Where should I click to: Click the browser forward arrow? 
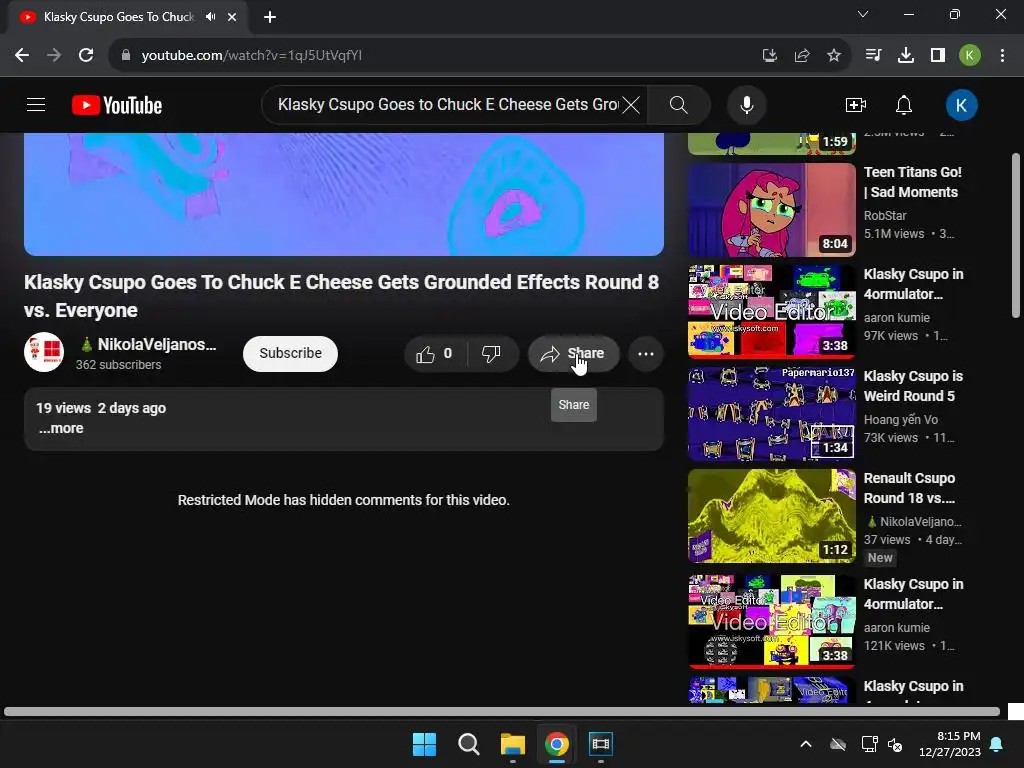[54, 56]
